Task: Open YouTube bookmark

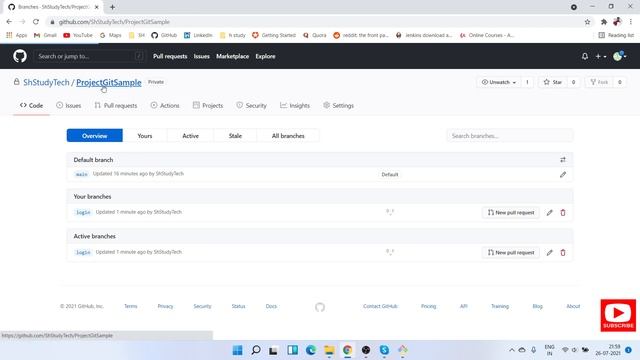Action: coord(78,35)
